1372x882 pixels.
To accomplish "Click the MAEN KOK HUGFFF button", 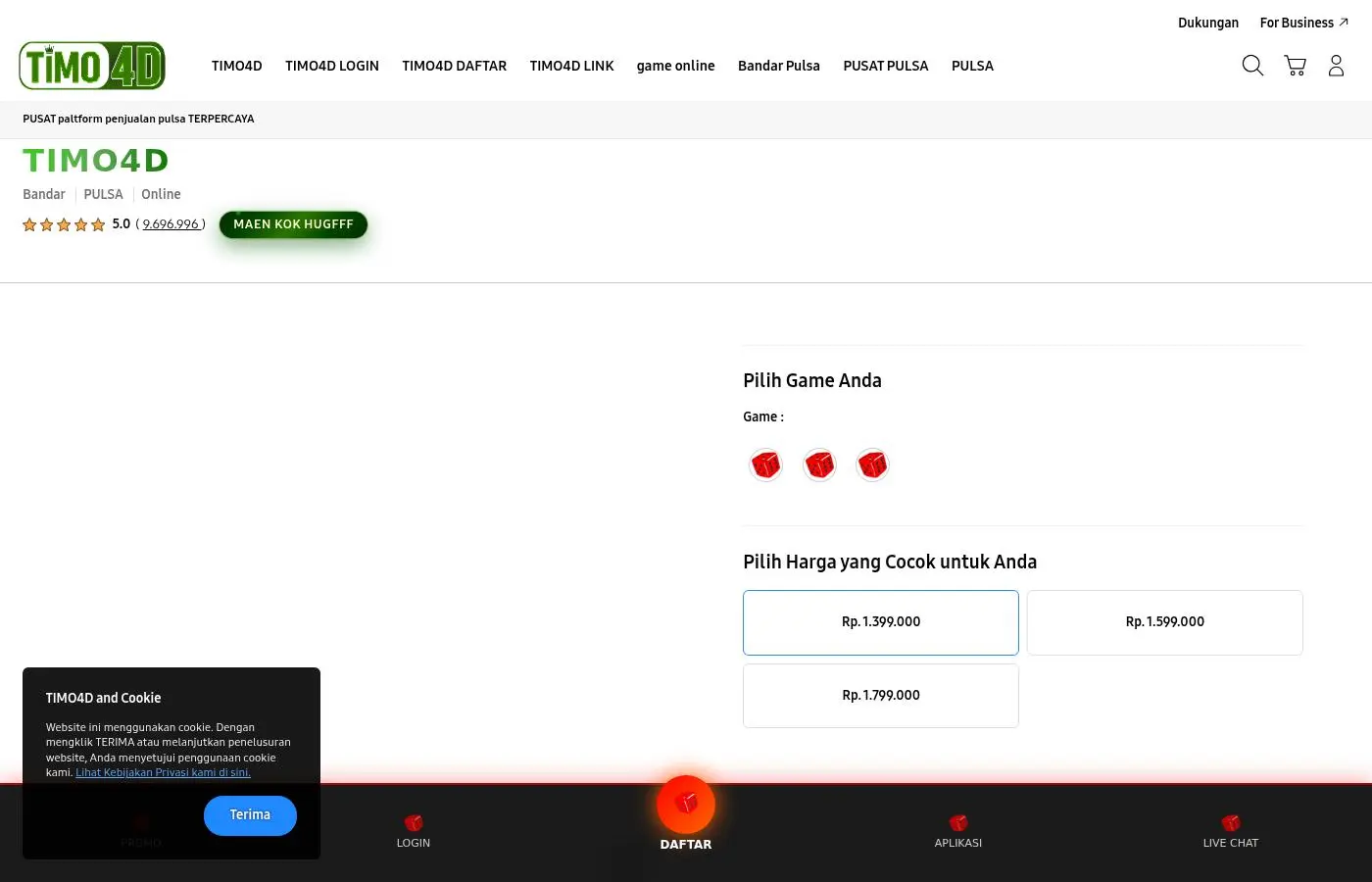I will (293, 224).
